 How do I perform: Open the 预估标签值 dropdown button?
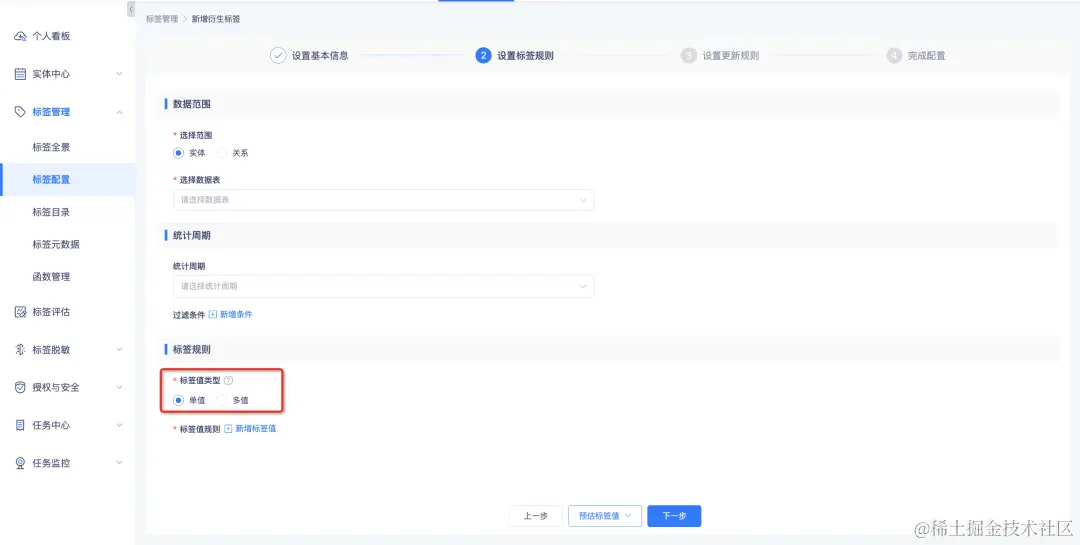(x=605, y=516)
